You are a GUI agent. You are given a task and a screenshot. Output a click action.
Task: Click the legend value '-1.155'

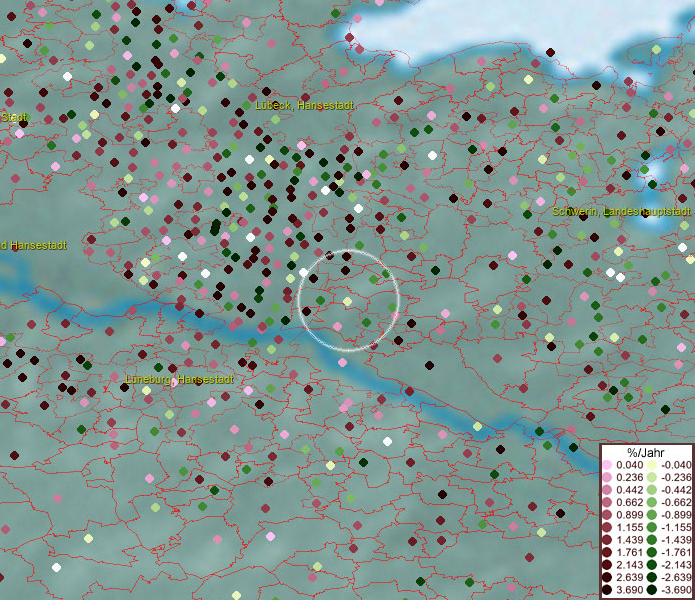pos(676,527)
